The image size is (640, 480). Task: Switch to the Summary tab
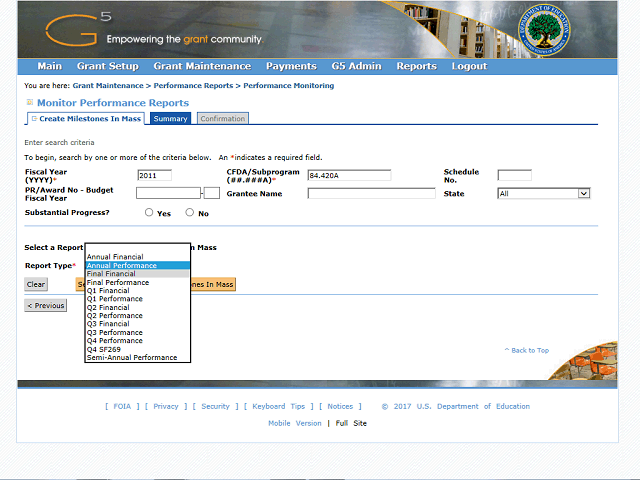coord(170,119)
